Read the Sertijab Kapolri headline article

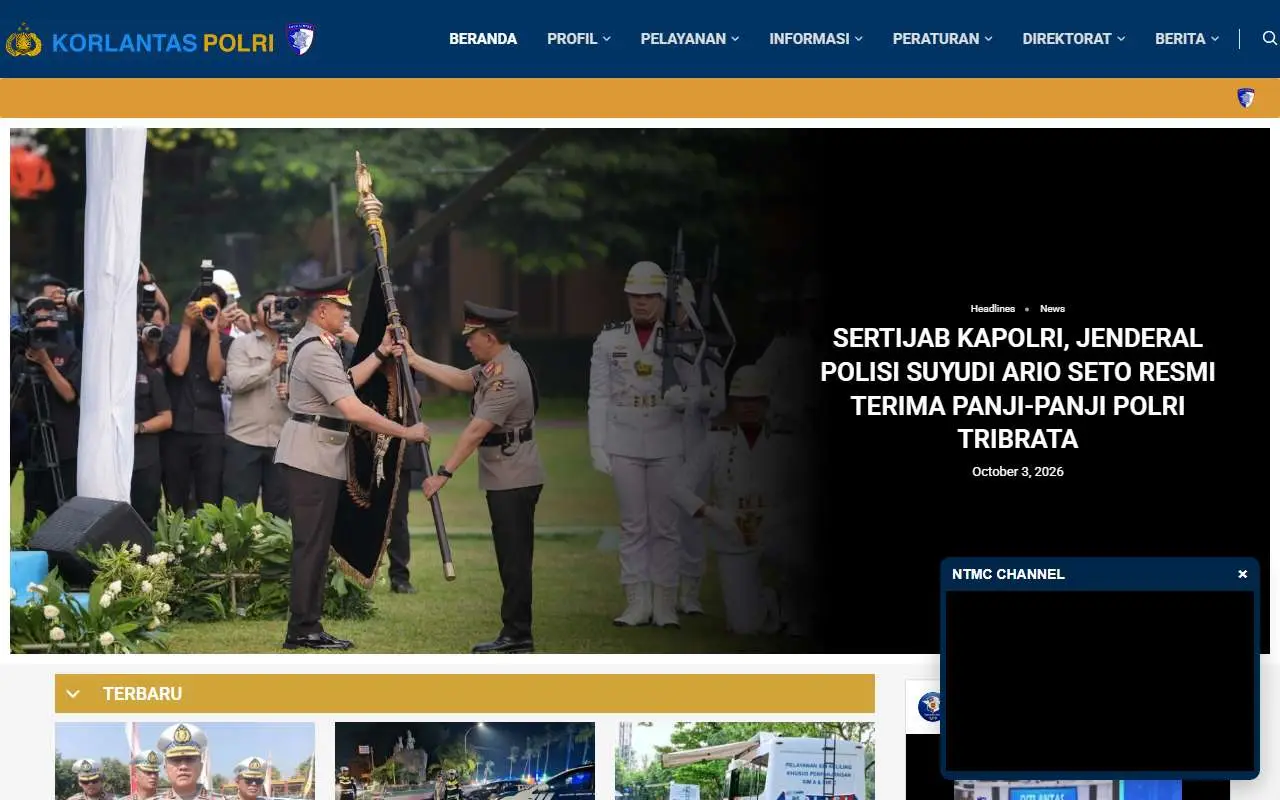pyautogui.click(x=1018, y=388)
